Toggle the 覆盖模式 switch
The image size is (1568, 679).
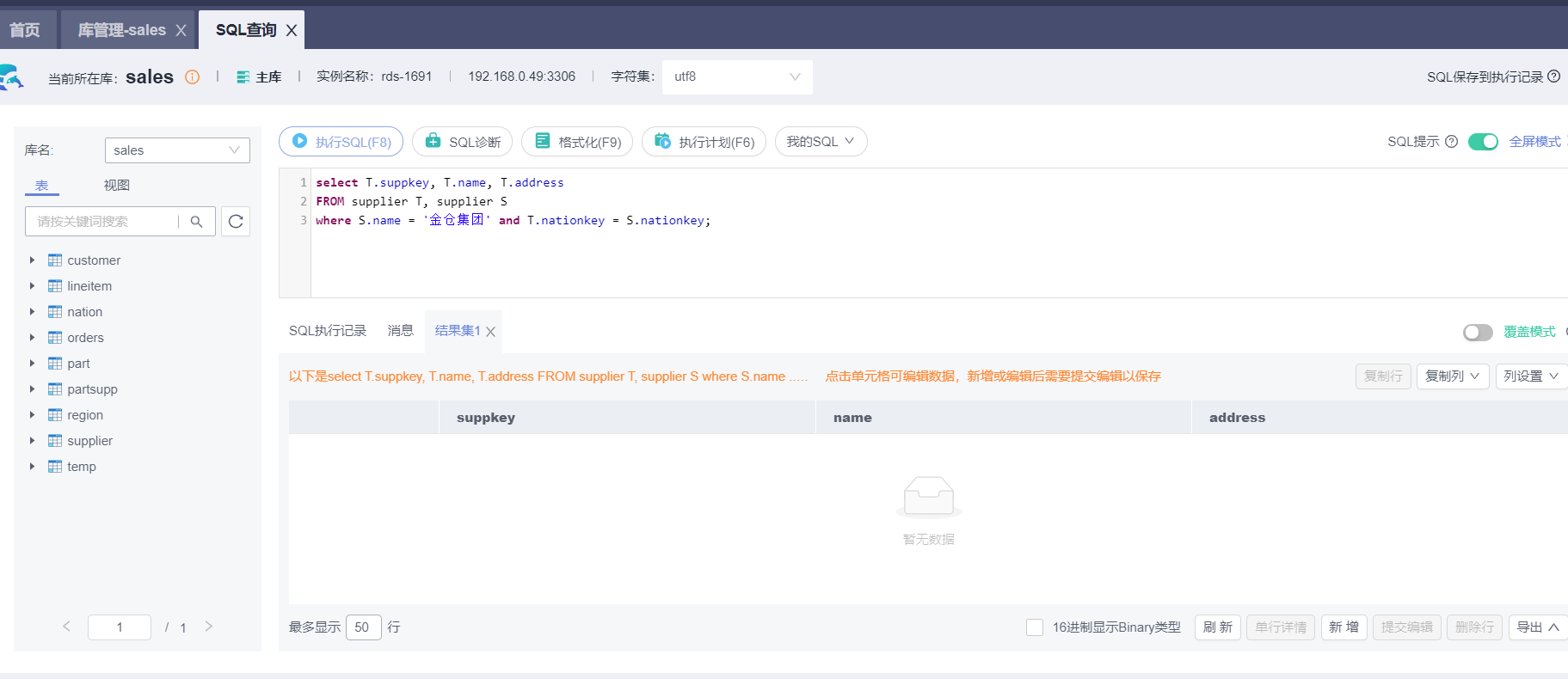pos(1478,332)
